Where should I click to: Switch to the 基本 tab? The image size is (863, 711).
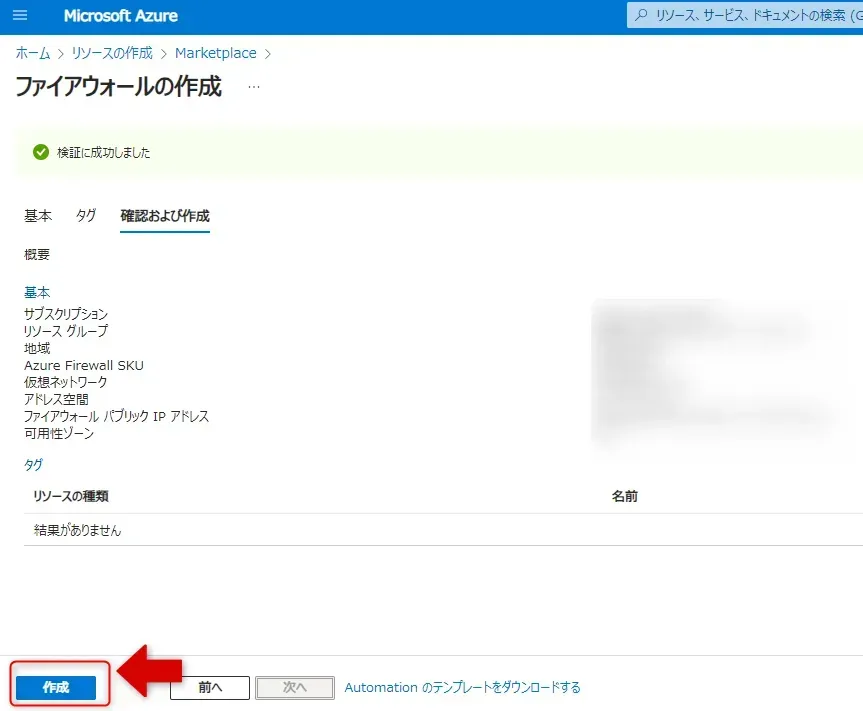tap(38, 216)
